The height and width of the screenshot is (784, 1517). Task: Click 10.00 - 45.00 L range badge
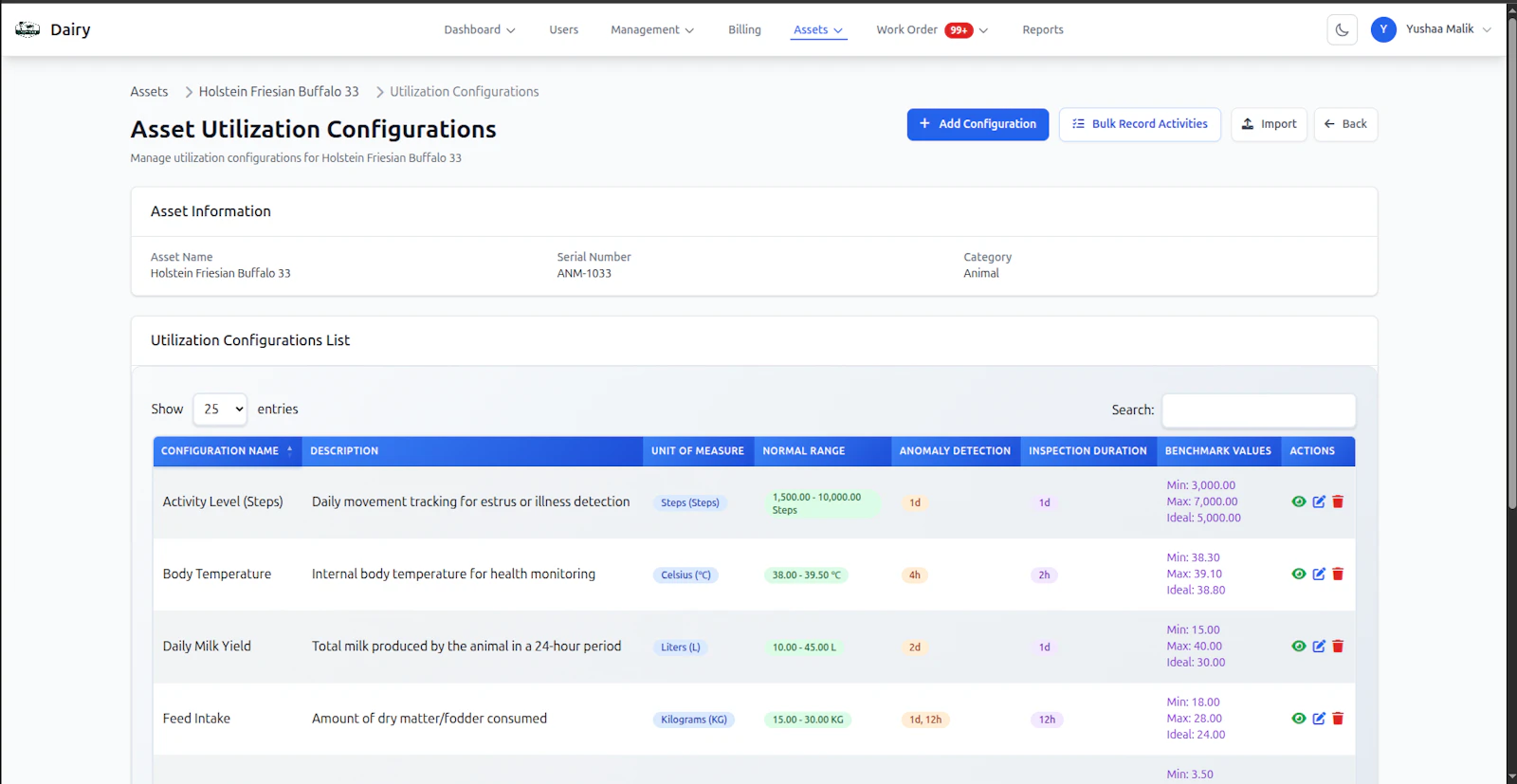(x=805, y=647)
